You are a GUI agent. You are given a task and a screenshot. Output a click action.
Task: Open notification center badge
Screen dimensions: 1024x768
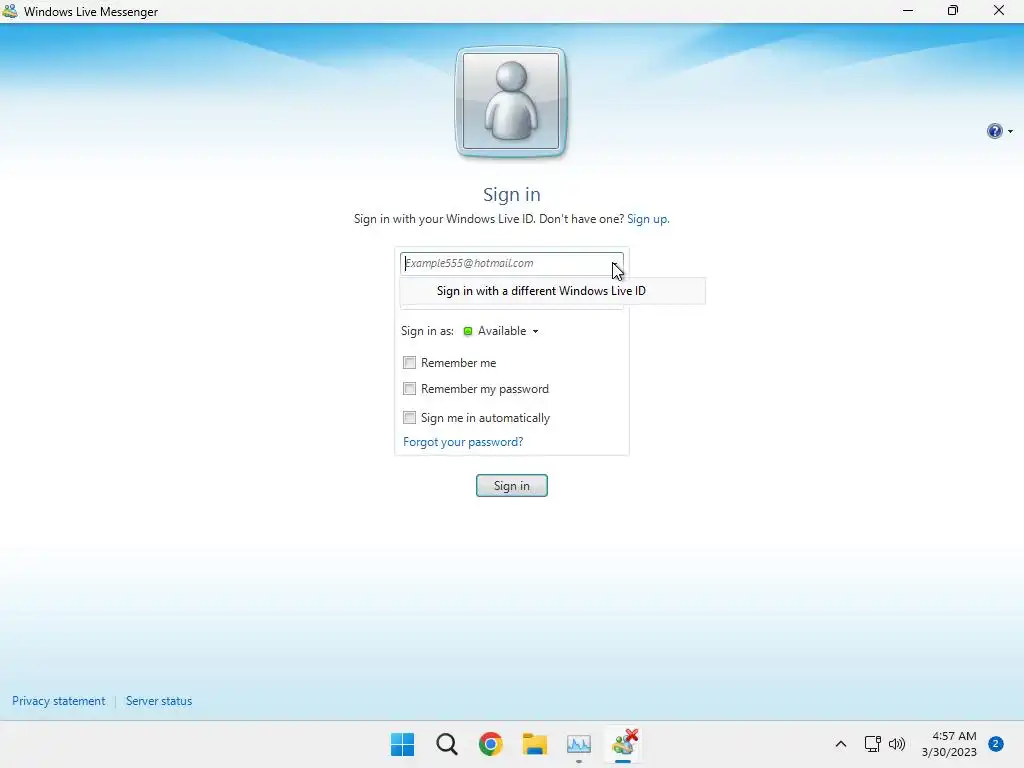tap(995, 743)
